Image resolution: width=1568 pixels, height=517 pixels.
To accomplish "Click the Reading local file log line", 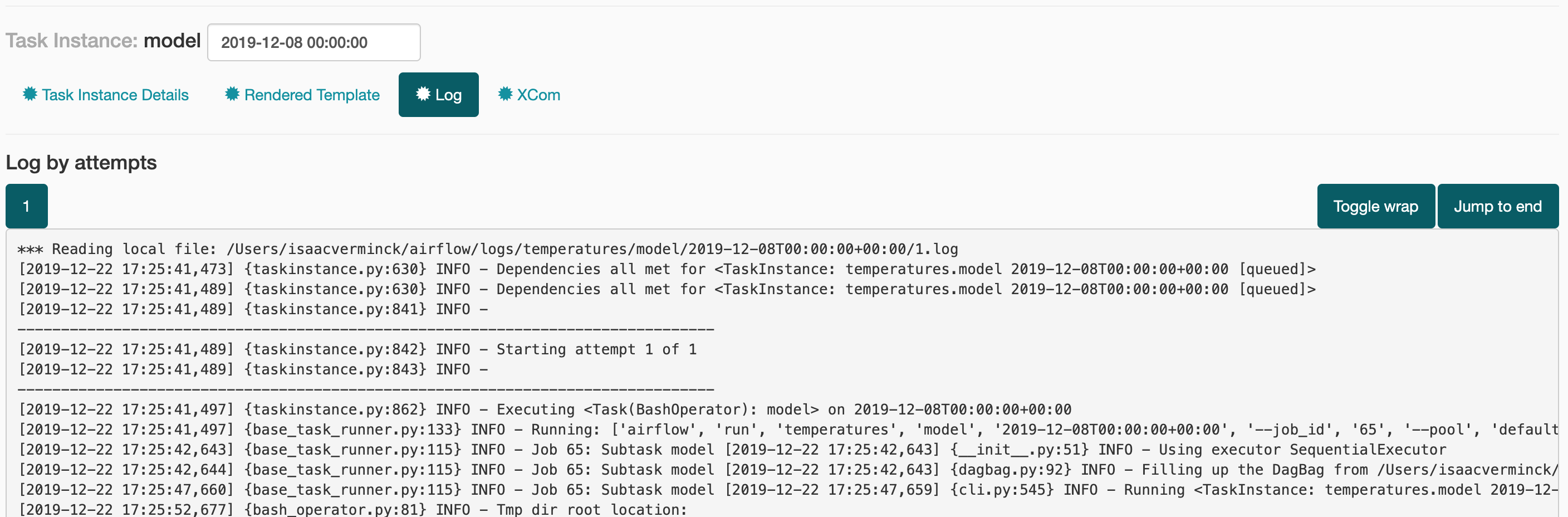I will [x=488, y=249].
